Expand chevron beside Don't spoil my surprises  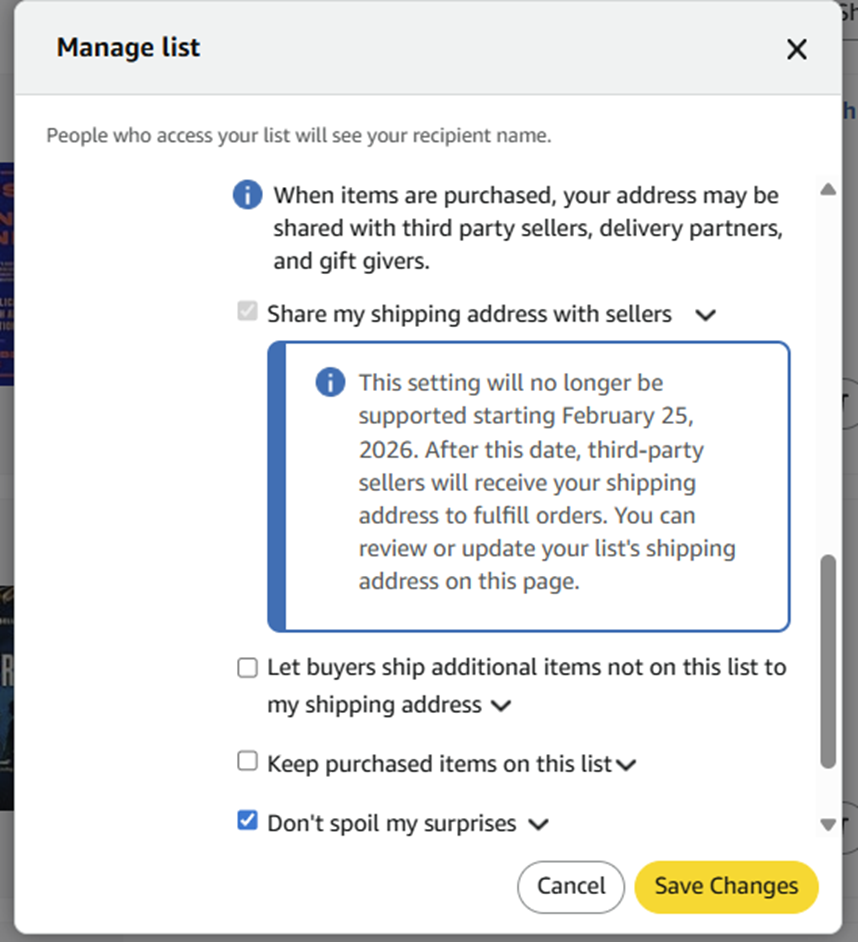[538, 825]
